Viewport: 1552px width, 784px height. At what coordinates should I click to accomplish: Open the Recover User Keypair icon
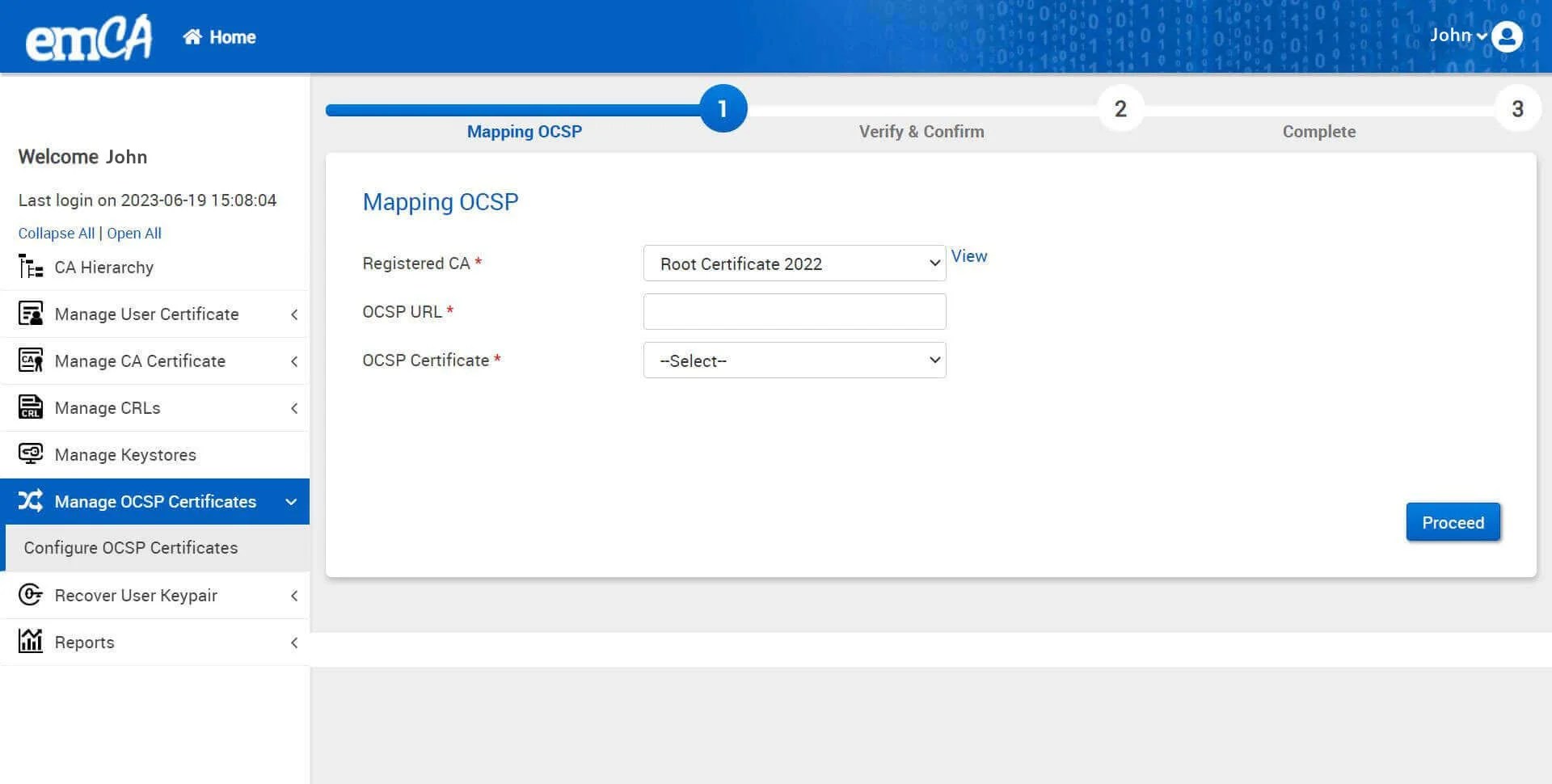coord(30,595)
